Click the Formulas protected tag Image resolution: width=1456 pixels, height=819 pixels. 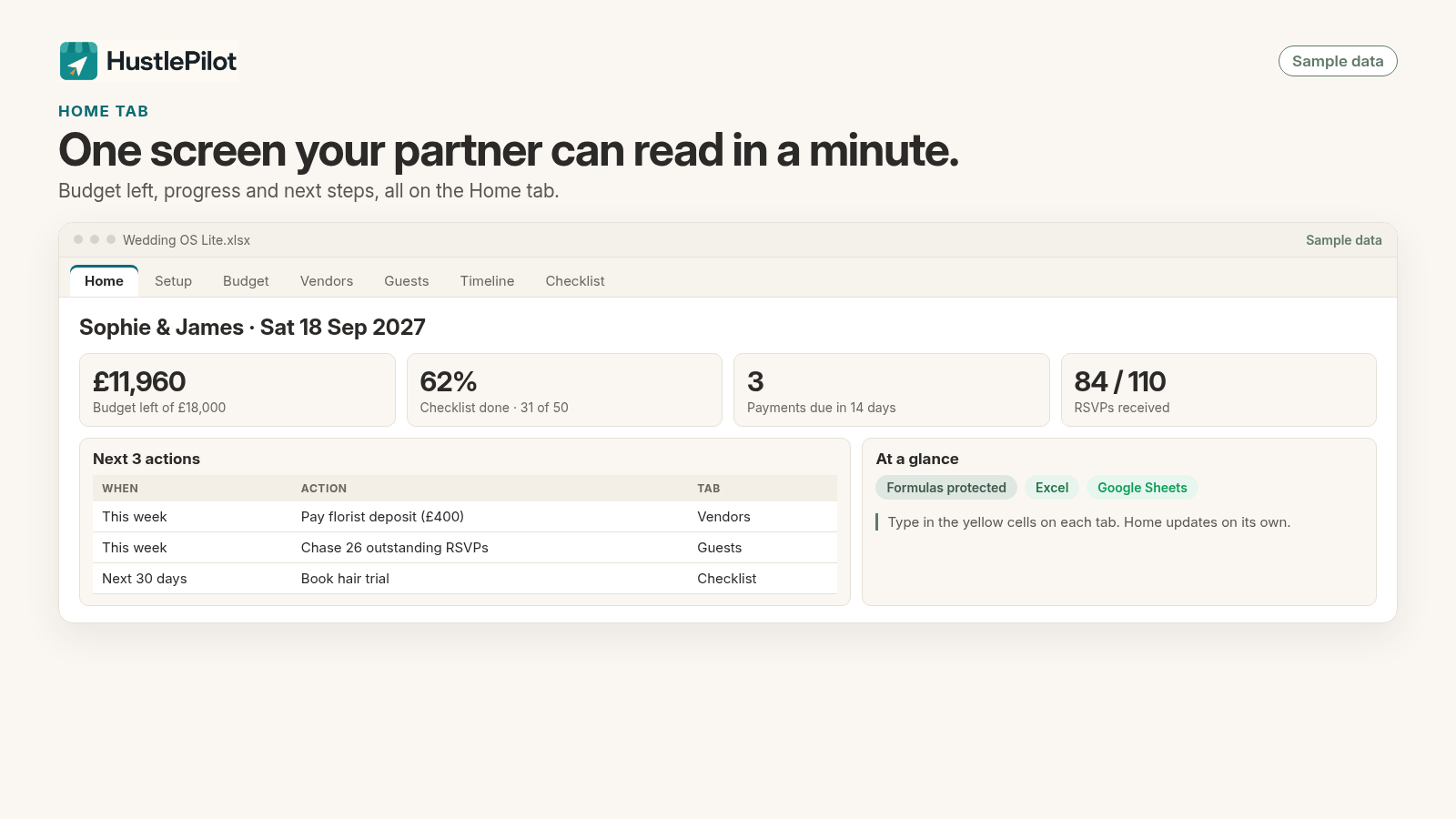946,488
